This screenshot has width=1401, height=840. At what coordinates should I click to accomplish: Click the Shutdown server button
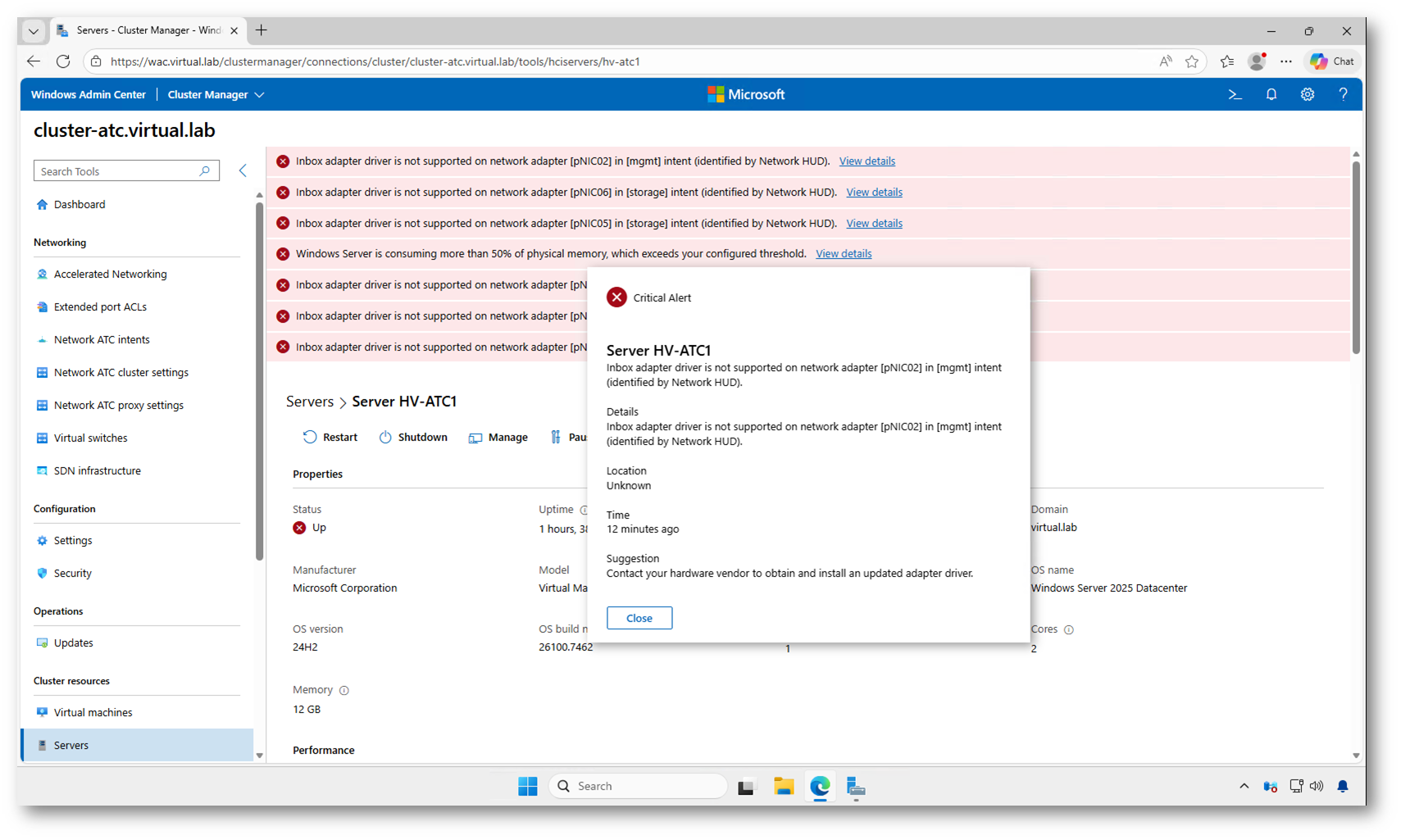point(413,438)
